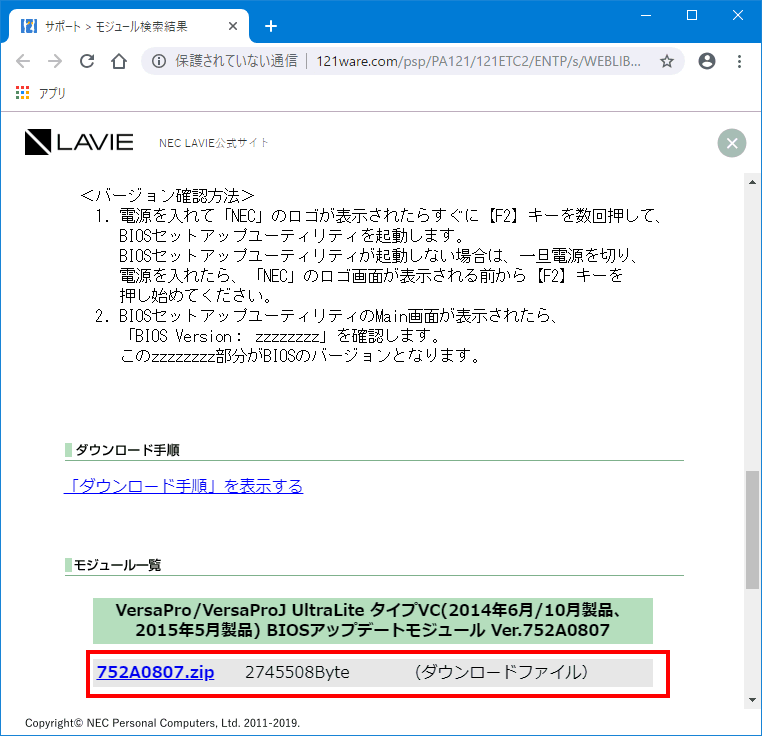Go to the browser home page
This screenshot has width=762, height=736.
119,61
